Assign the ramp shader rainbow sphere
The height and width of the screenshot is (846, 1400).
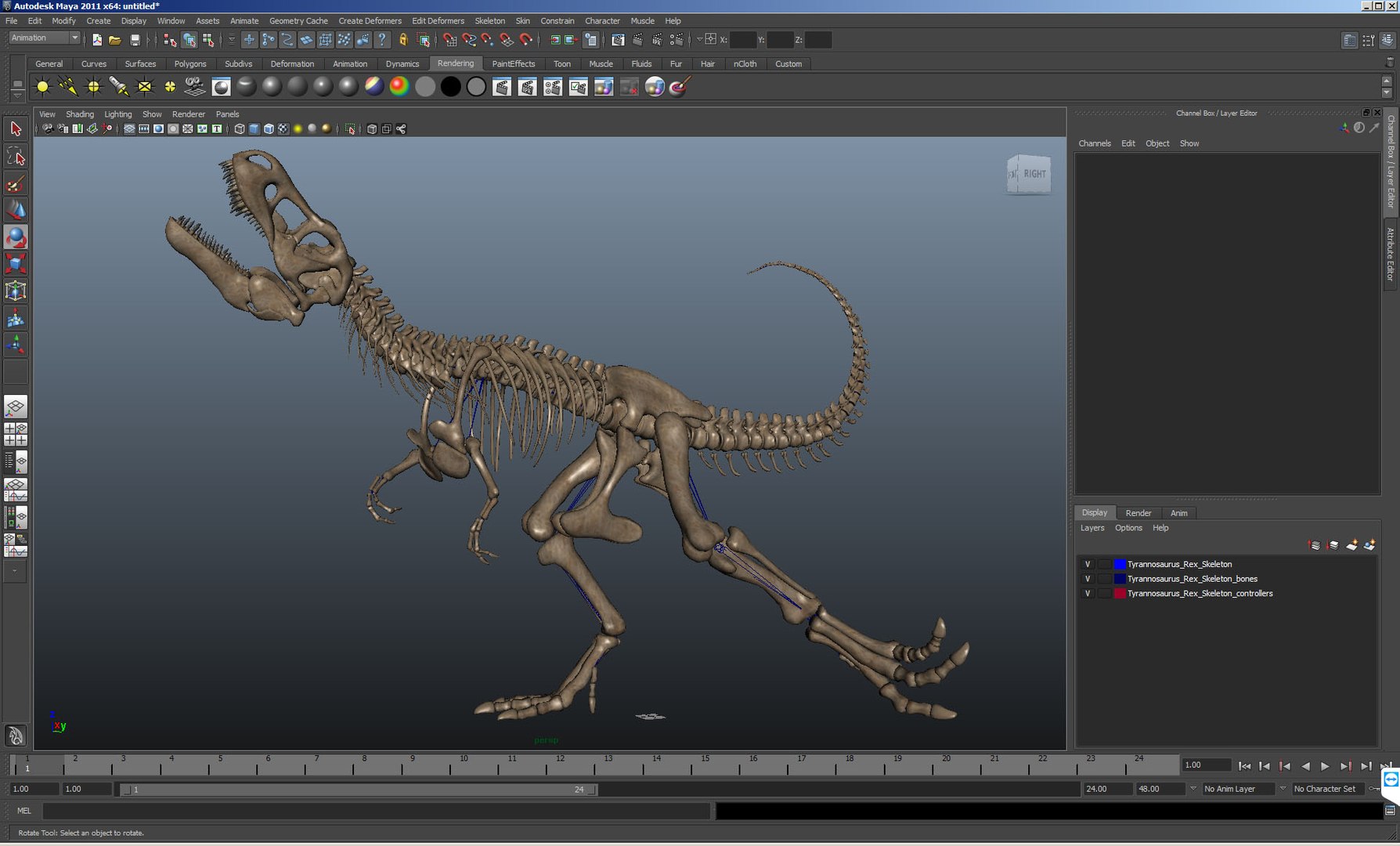[399, 87]
